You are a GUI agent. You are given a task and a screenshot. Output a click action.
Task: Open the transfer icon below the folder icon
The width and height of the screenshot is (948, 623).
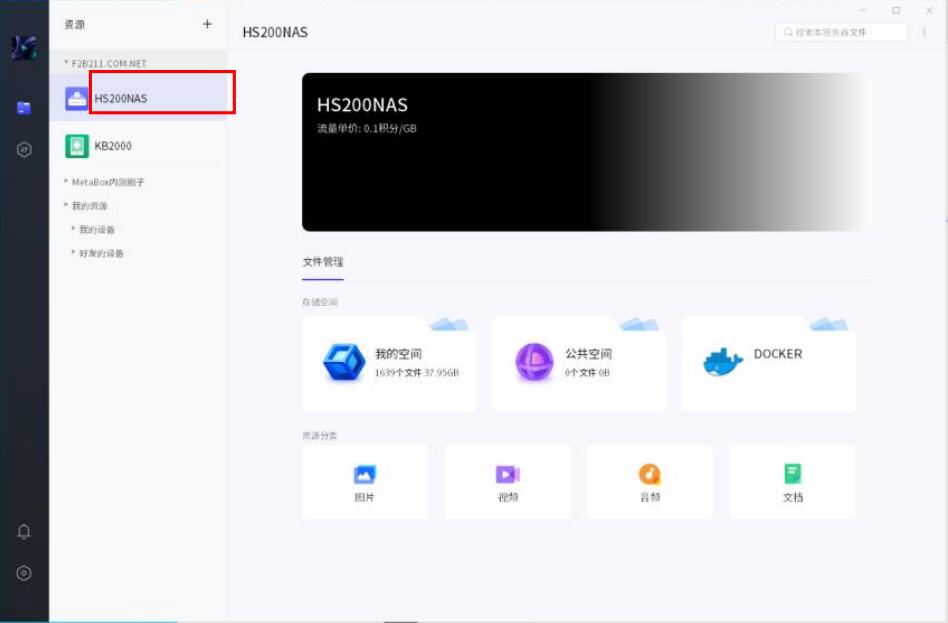24,149
